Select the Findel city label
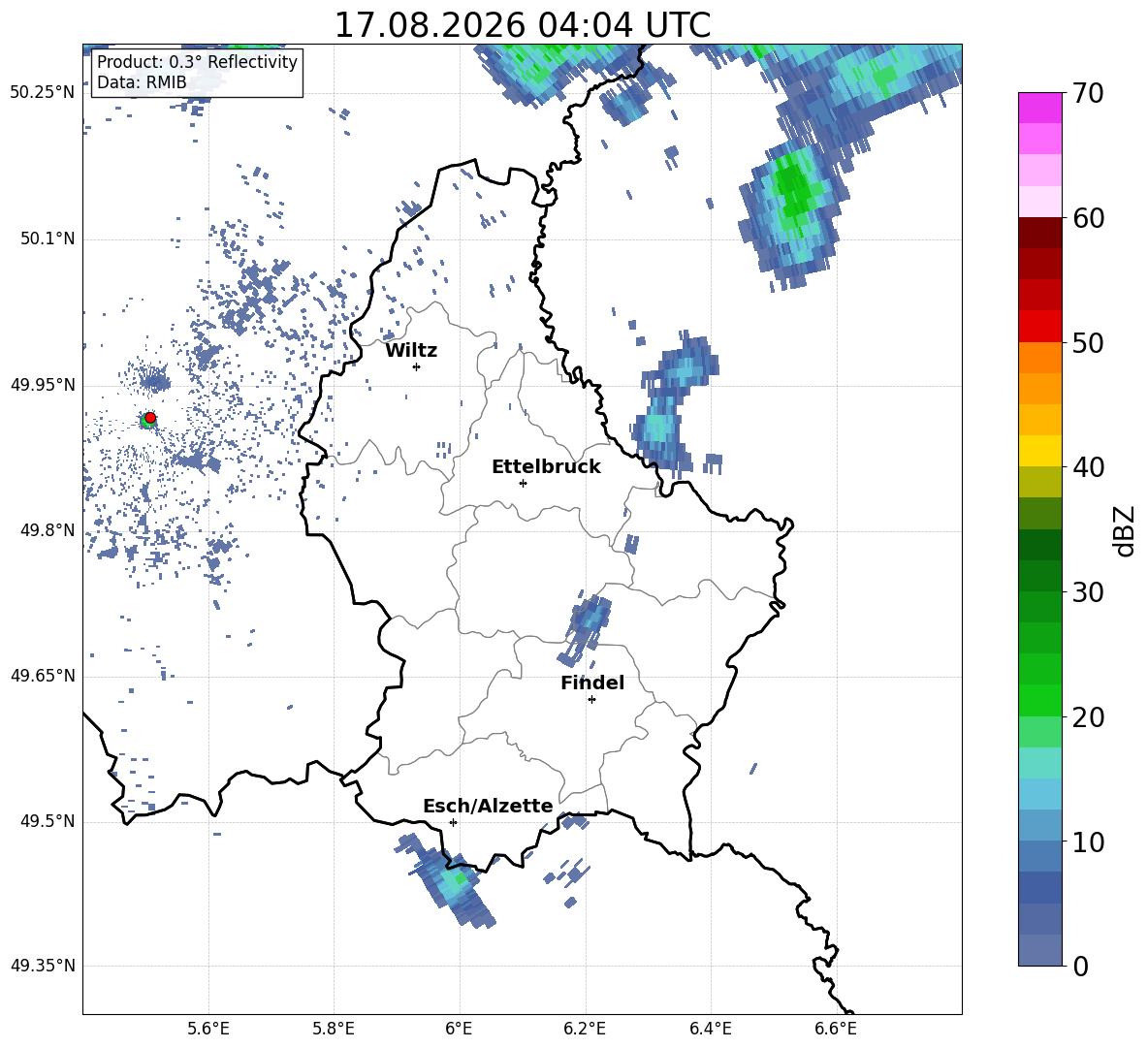The image size is (1148, 1048). 592,683
